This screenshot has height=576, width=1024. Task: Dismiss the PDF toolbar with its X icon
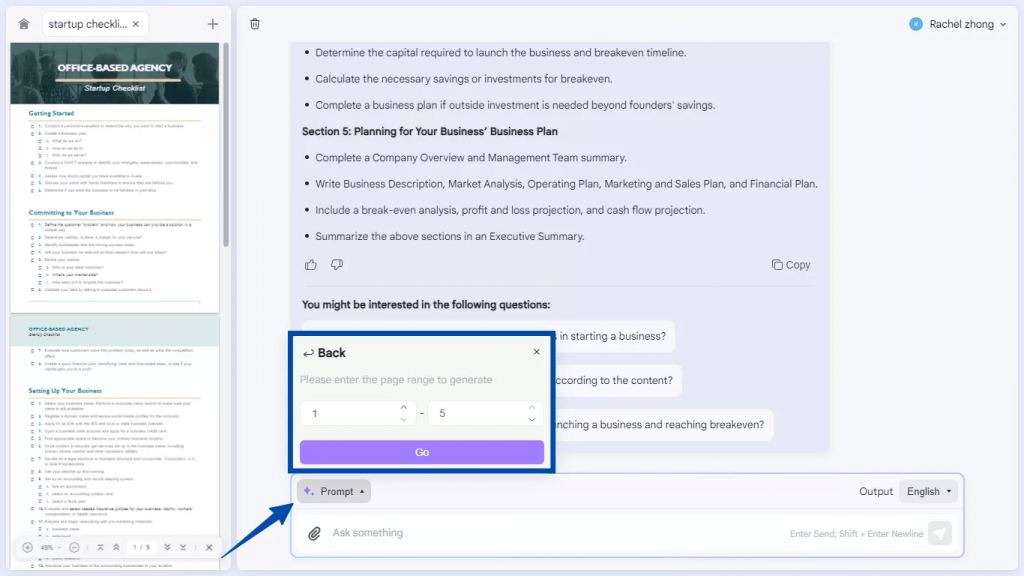pos(209,547)
